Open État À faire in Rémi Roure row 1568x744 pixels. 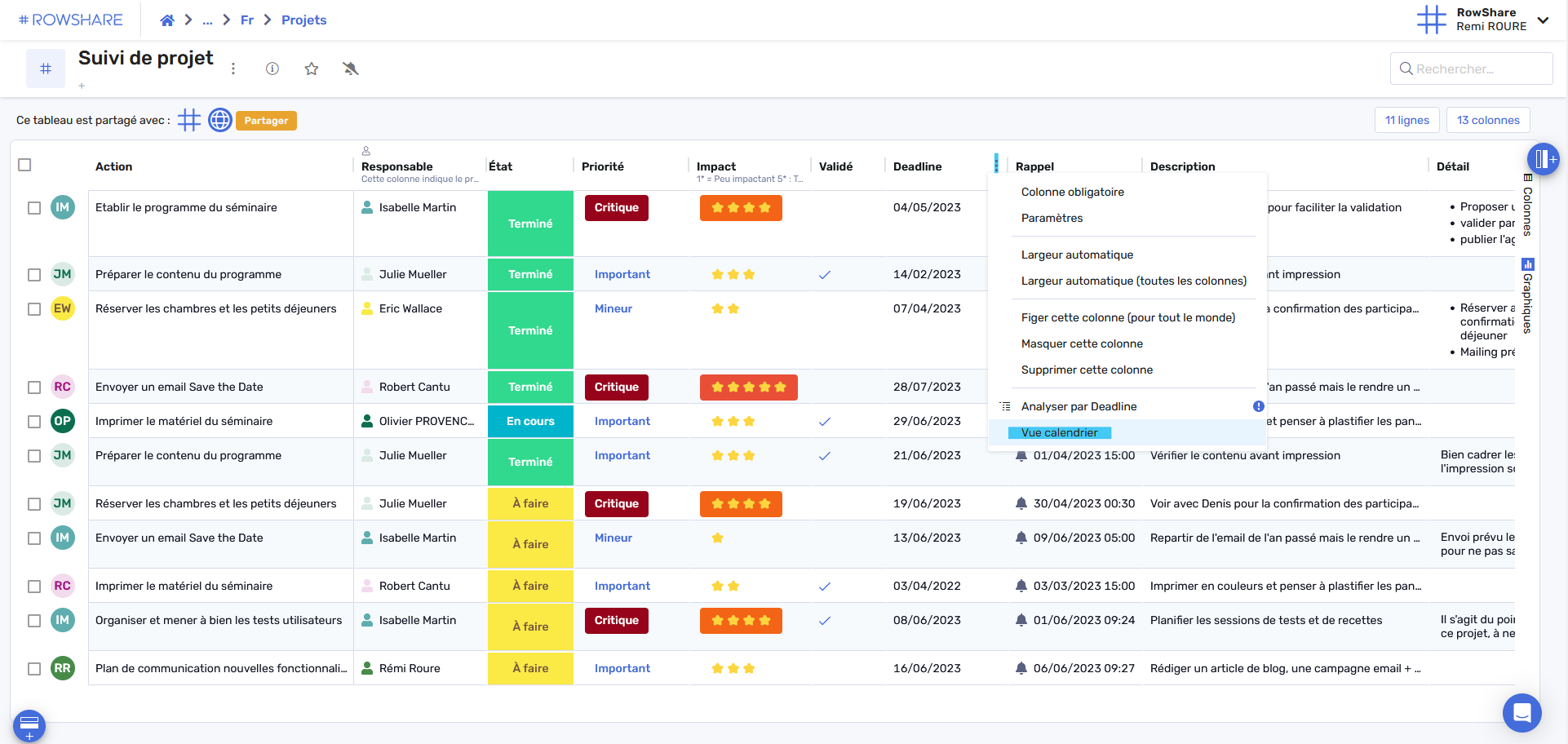point(530,668)
